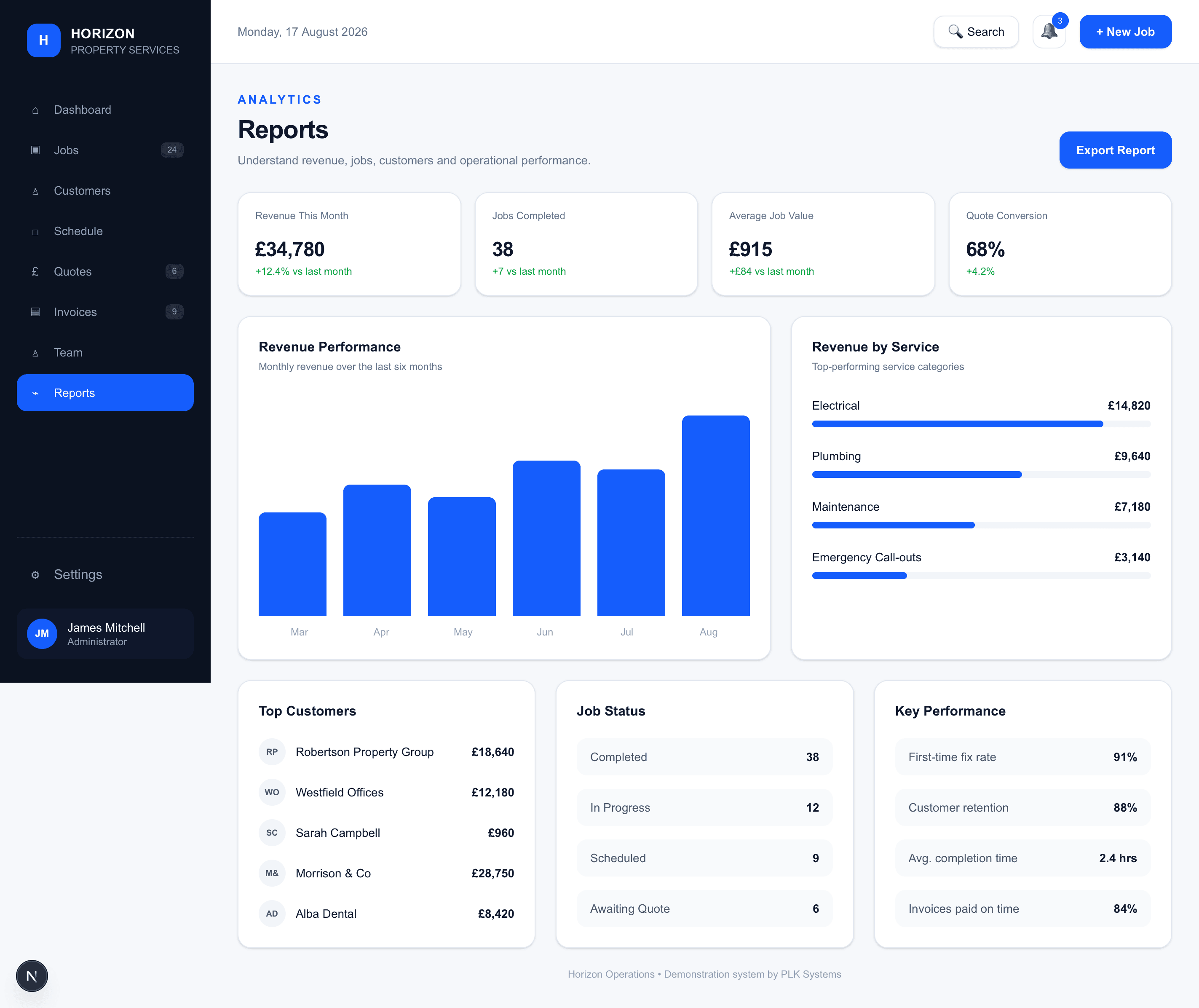
Task: Click the Customers person icon
Action: pyautogui.click(x=35, y=191)
